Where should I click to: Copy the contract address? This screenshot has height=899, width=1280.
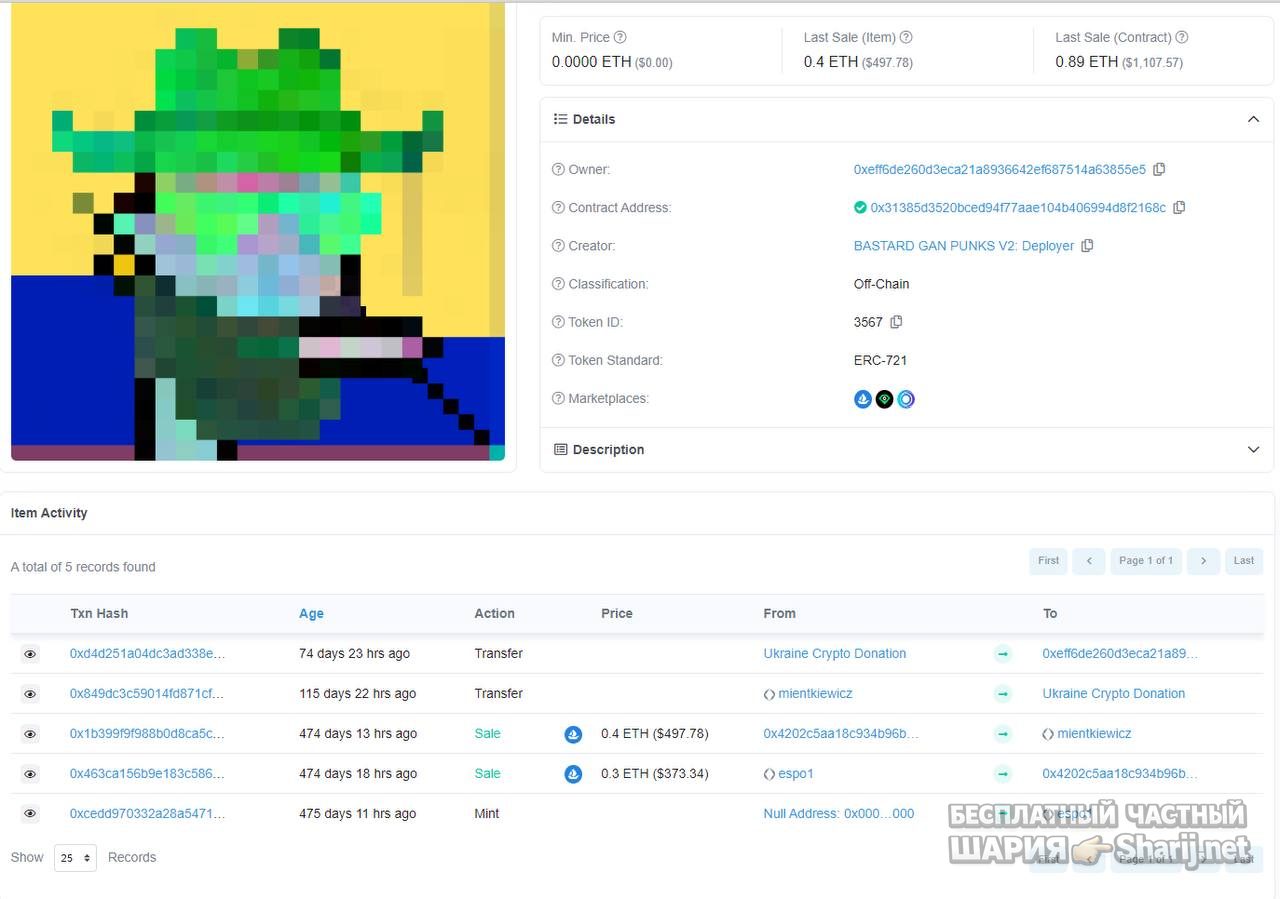pos(1179,208)
